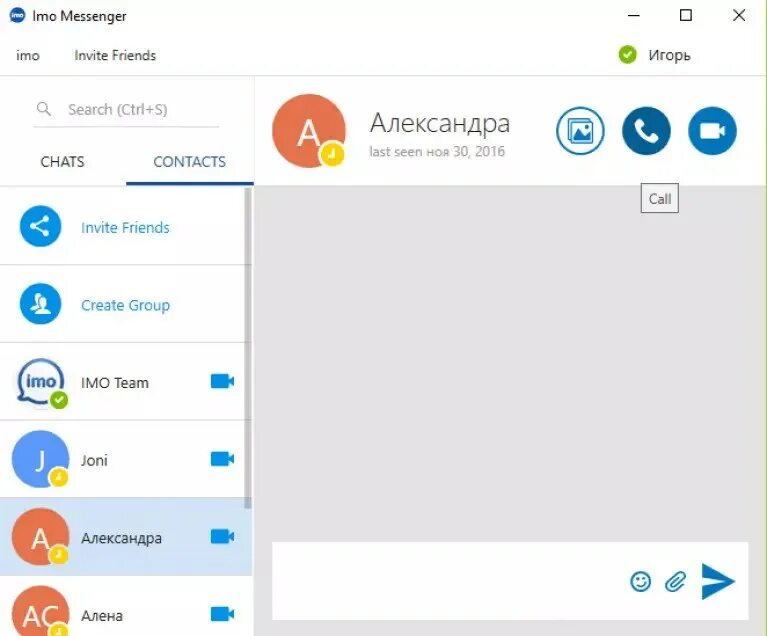The height and width of the screenshot is (636, 767).
Task: Send message with arrow icon
Action: coord(718,581)
